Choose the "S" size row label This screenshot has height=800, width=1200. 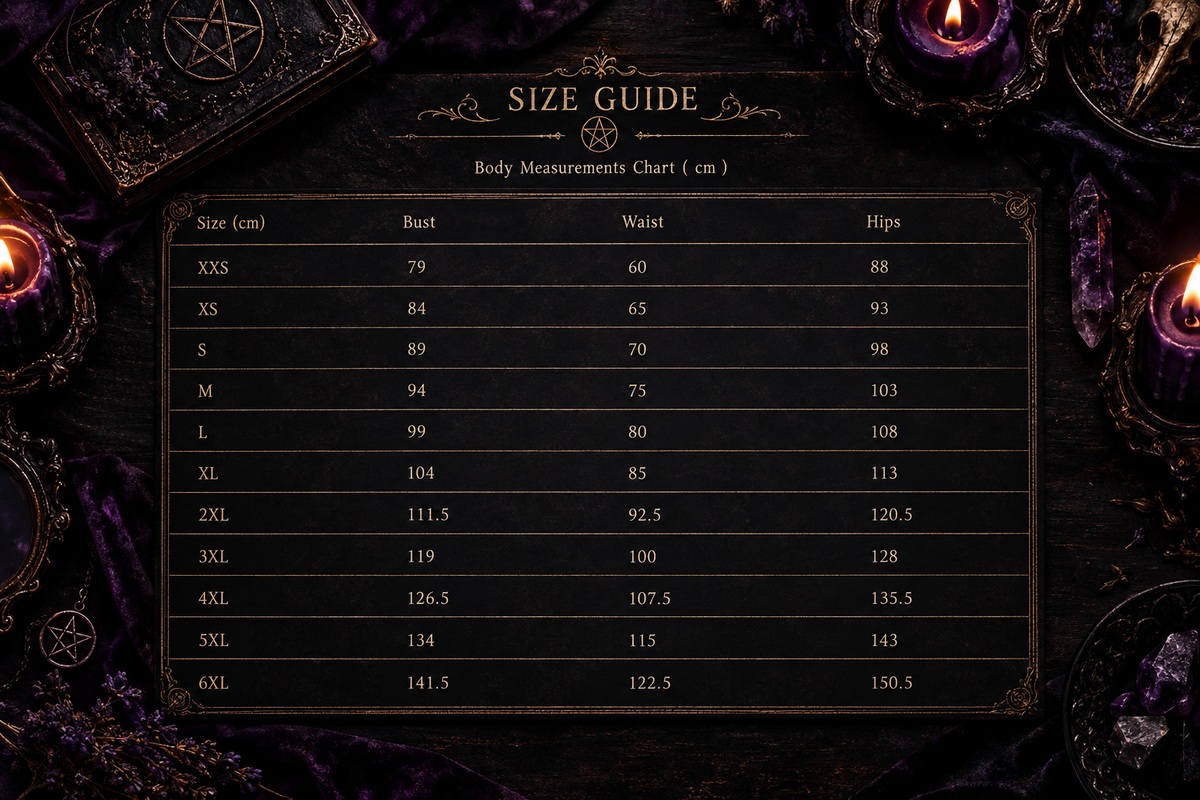click(203, 350)
